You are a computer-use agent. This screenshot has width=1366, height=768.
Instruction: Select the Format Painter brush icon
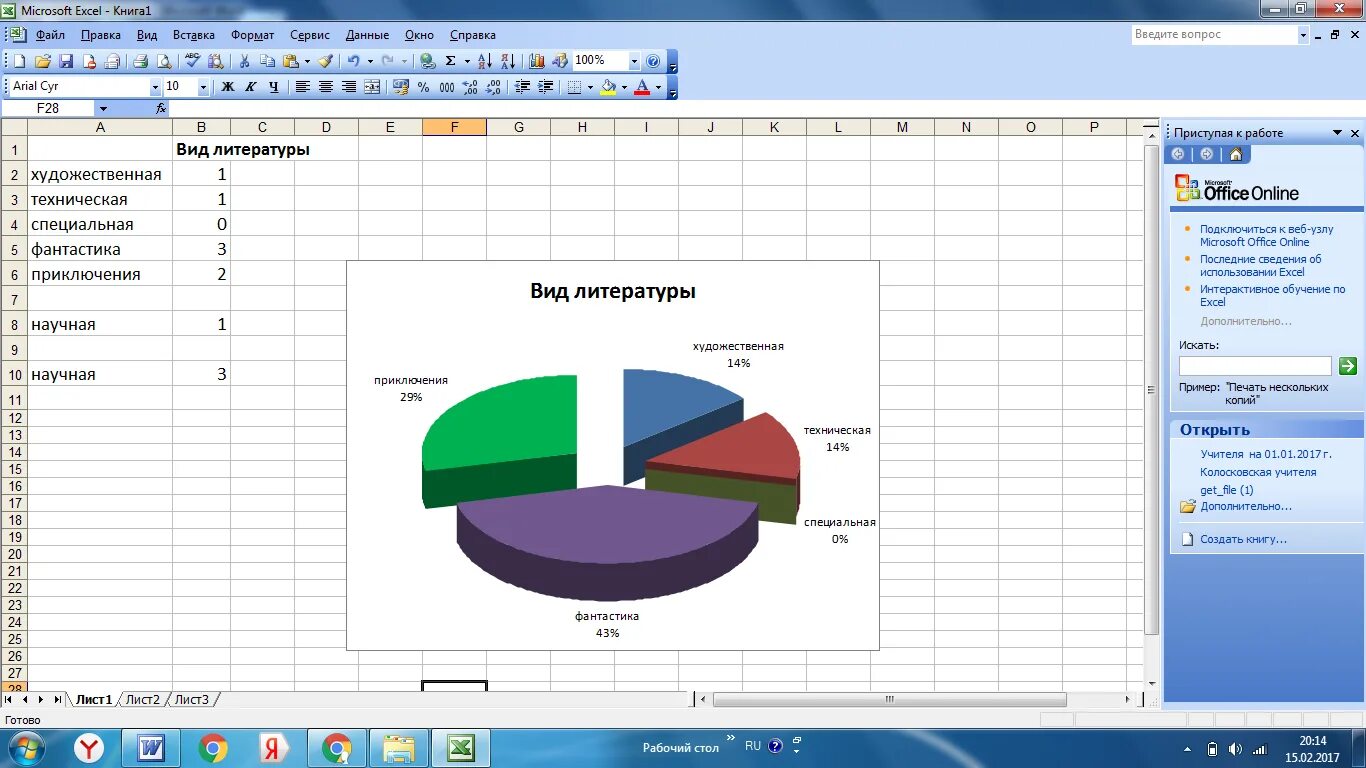(326, 61)
